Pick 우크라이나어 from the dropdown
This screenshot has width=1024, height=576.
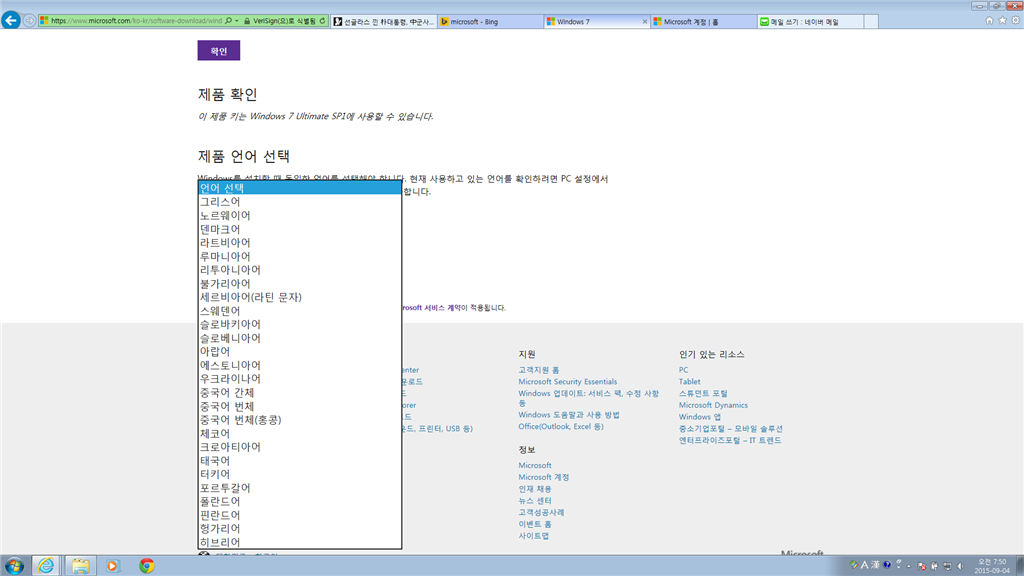[x=300, y=379]
